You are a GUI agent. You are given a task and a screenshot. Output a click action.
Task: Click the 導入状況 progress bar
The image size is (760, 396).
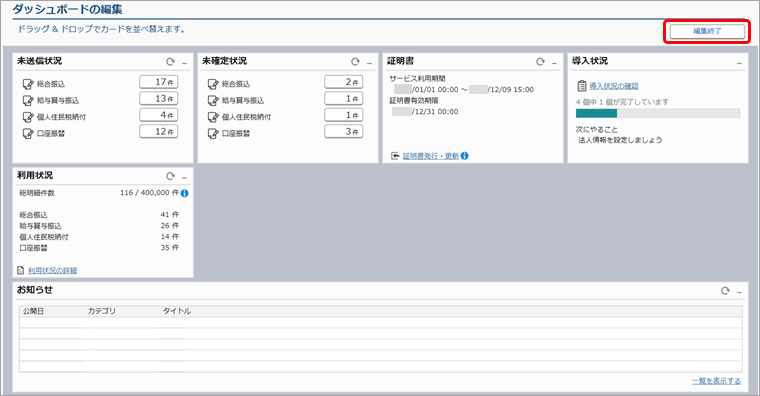(658, 113)
